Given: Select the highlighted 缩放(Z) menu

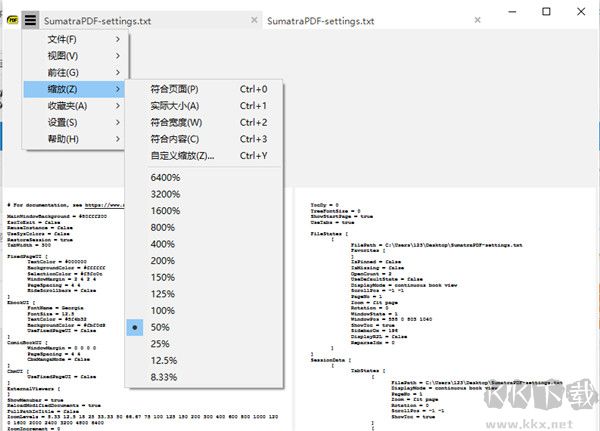Looking at the screenshot, I should (73, 89).
